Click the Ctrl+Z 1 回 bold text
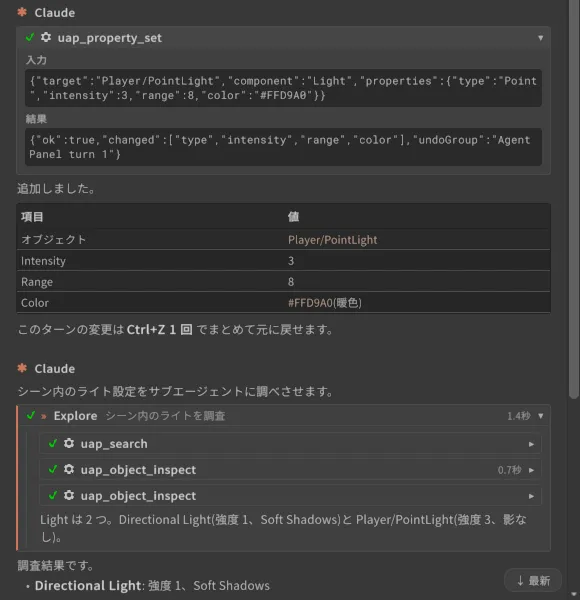 (x=160, y=329)
